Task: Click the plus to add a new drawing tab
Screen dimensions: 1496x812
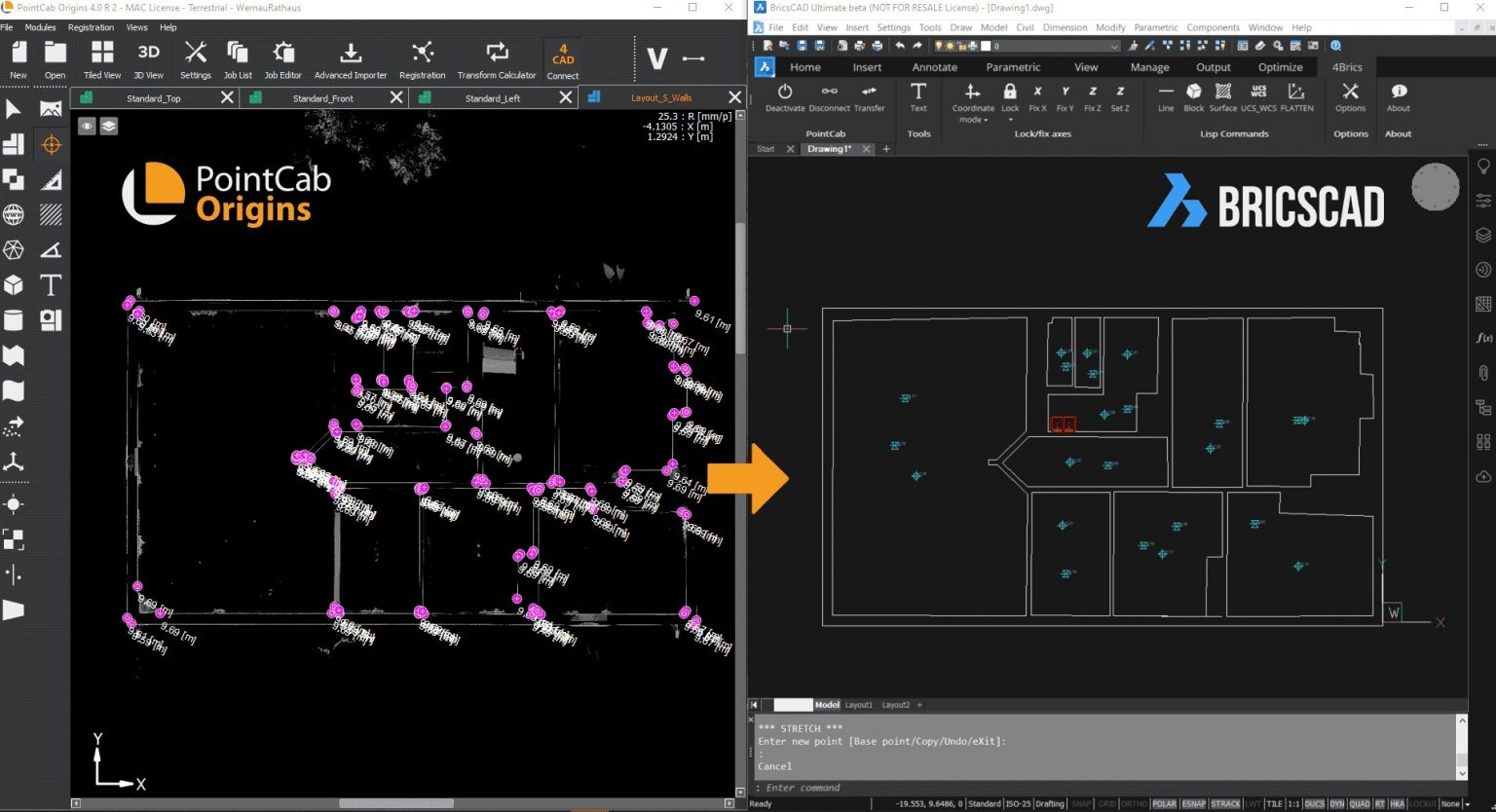Action: pos(885,149)
